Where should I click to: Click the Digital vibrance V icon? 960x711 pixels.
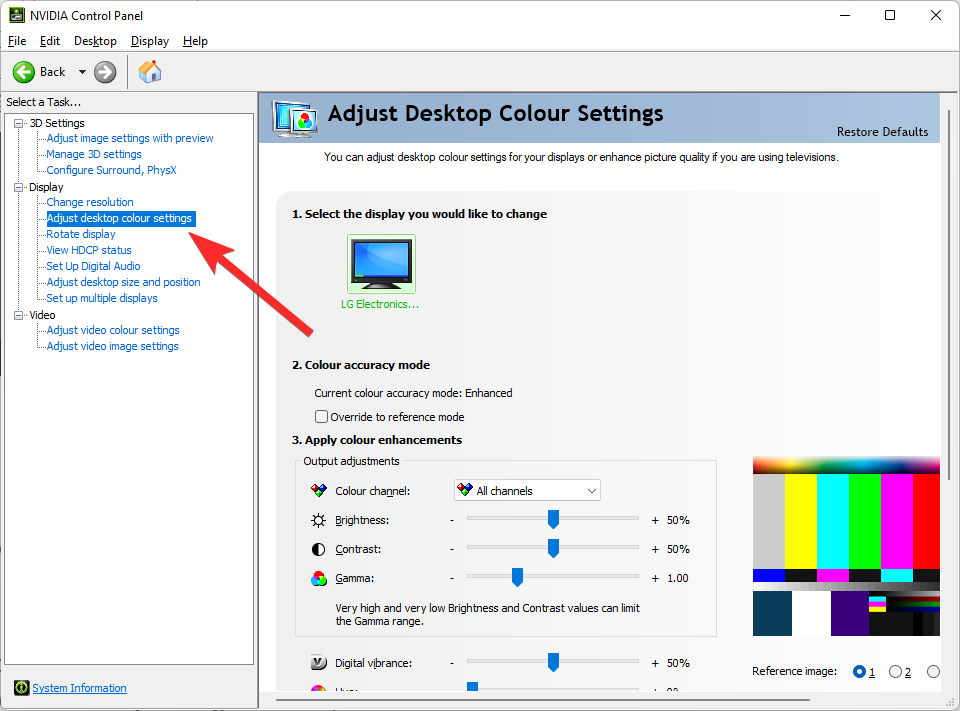click(320, 662)
